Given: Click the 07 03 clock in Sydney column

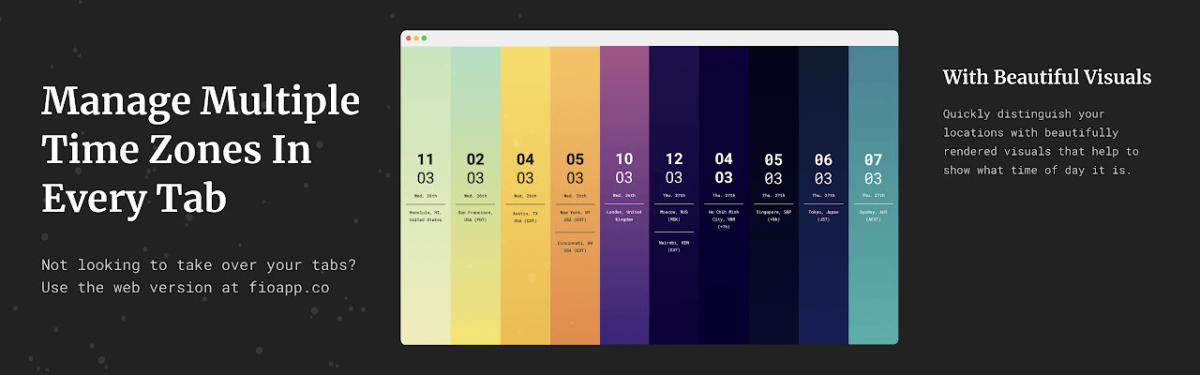Looking at the screenshot, I should tap(873, 169).
